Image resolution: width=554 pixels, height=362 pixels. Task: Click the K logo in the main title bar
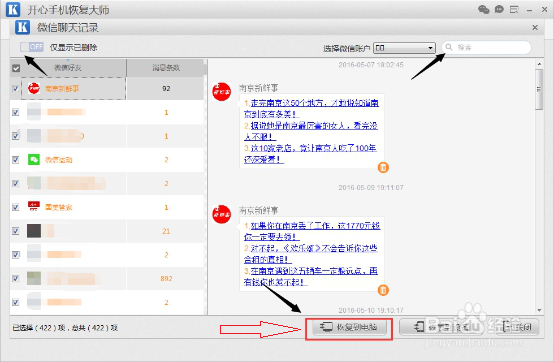13,9
